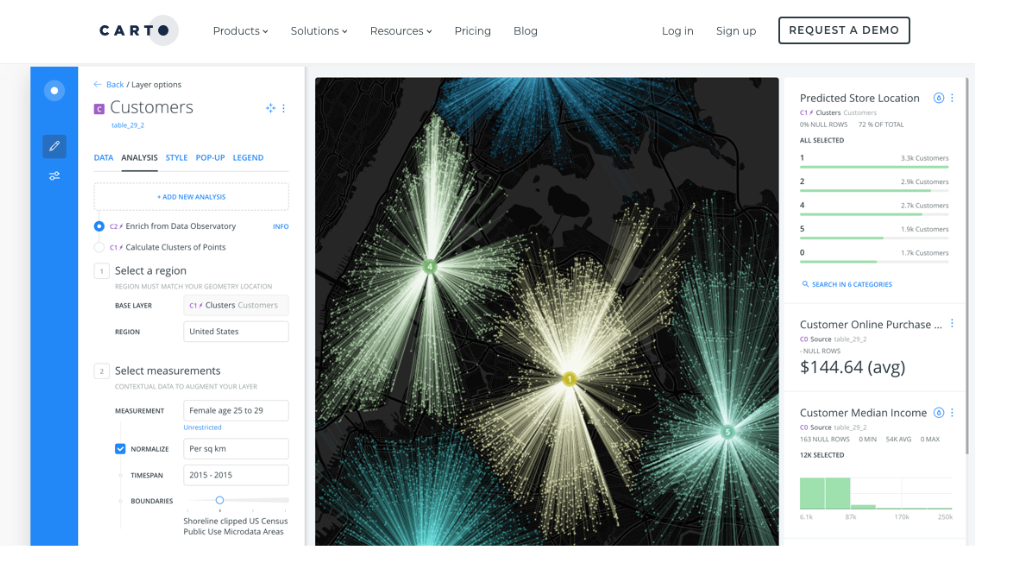Click cluster marker 1 on the map
This screenshot has width=1009, height=580.
click(569, 379)
